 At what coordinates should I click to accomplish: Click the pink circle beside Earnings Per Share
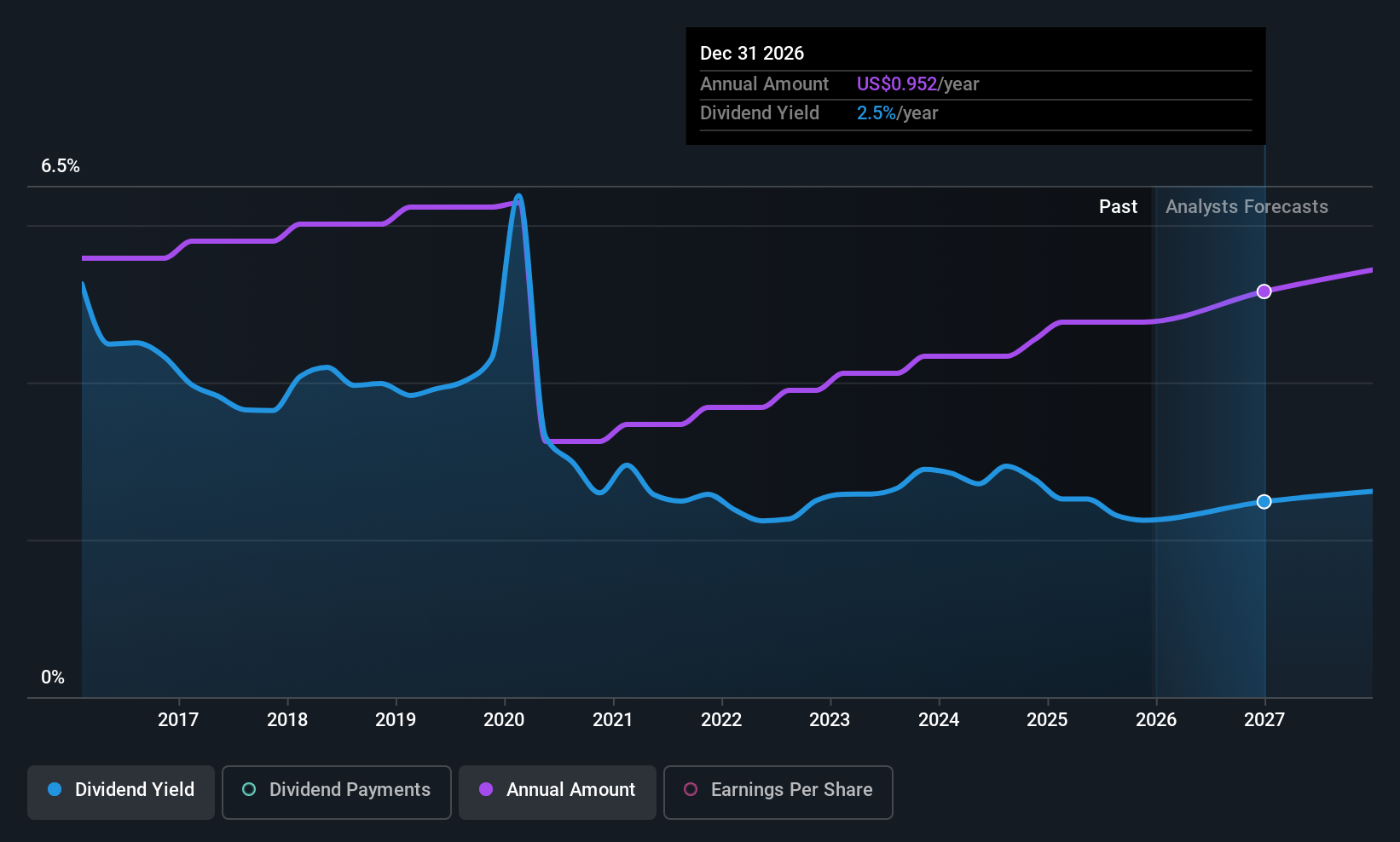pyautogui.click(x=691, y=789)
